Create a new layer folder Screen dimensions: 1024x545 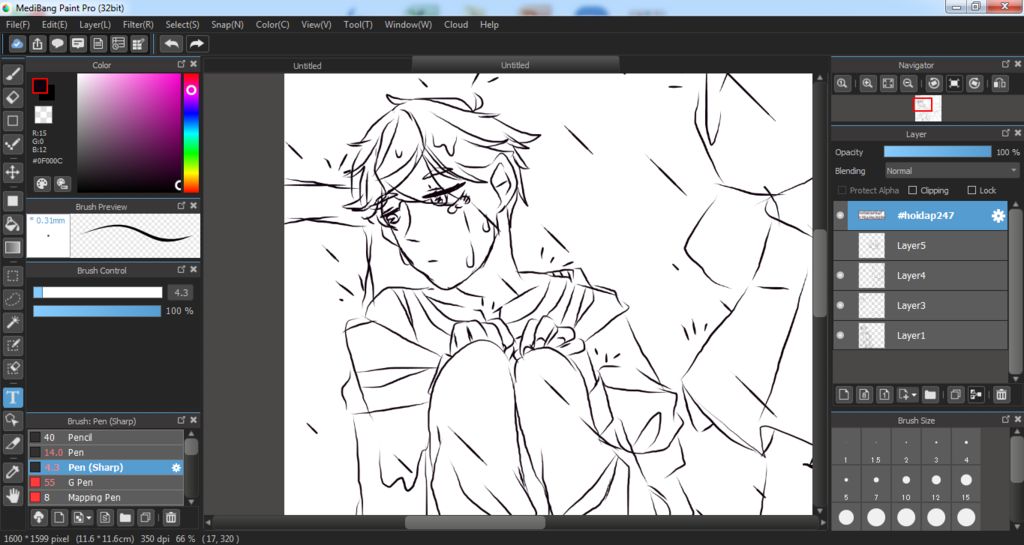pos(930,394)
